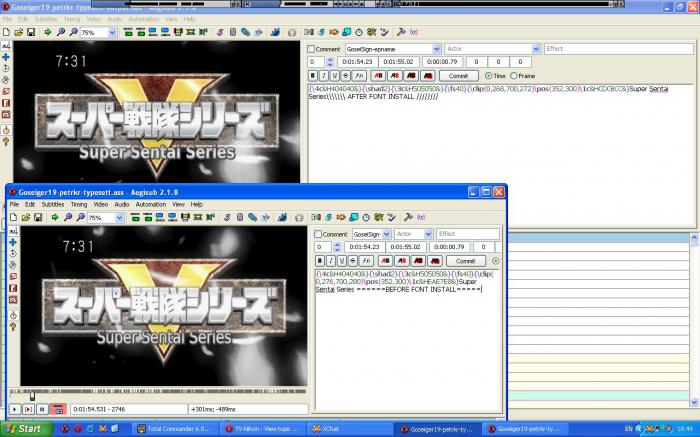This screenshot has width=700, height=437.
Task: Click green Jump To arrow in front window
Action: [x=55, y=217]
